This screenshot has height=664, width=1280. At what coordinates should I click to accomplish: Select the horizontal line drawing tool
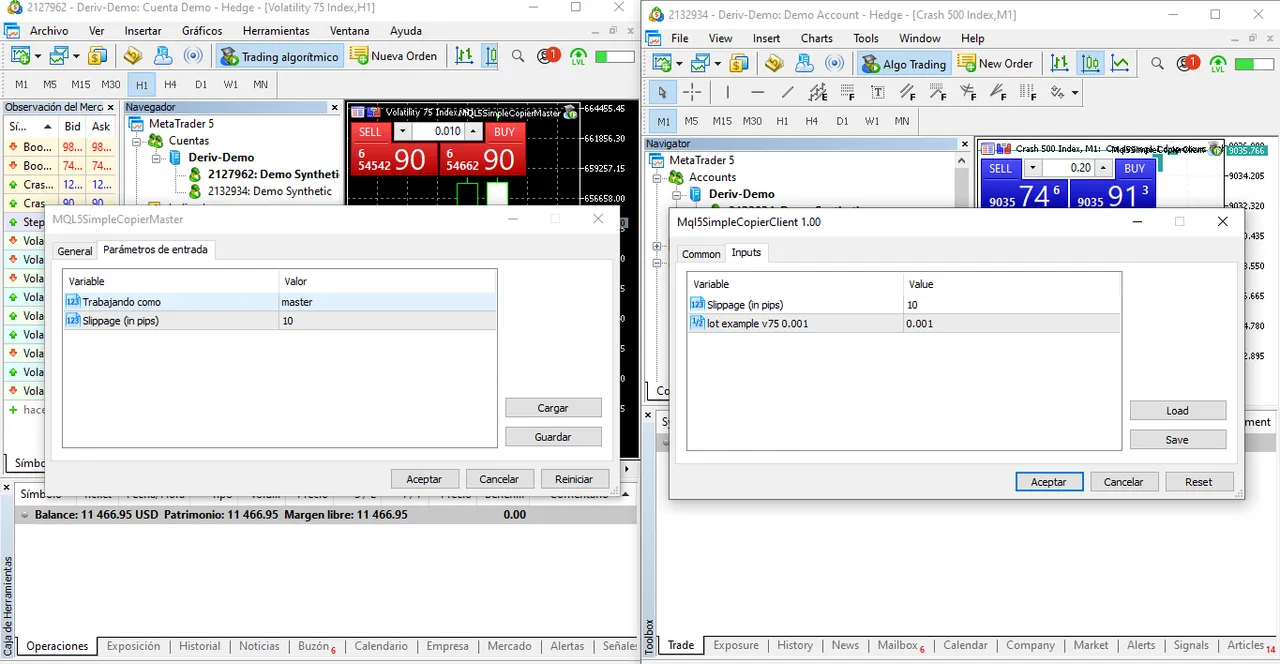click(757, 92)
